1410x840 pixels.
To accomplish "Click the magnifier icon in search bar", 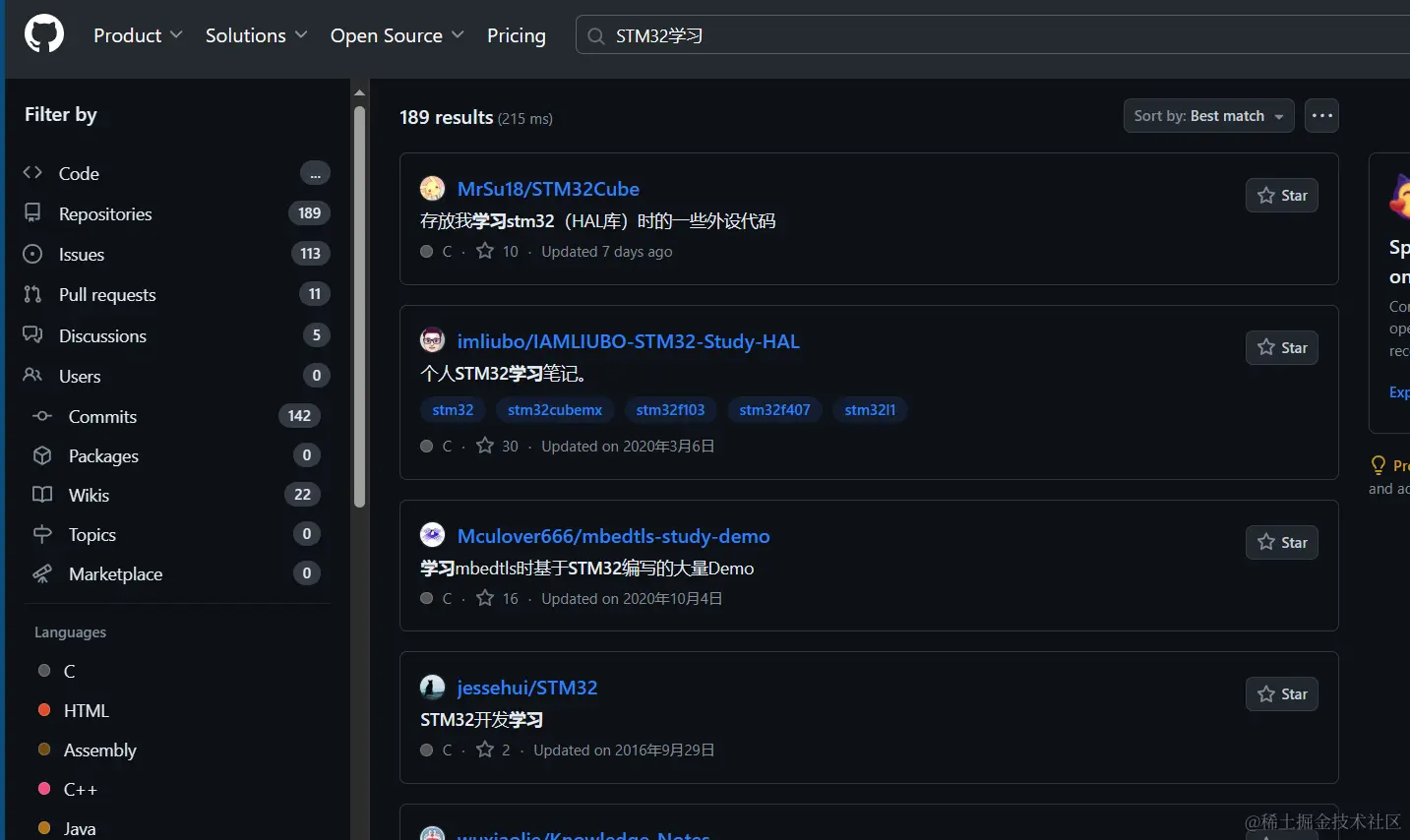I will [595, 36].
